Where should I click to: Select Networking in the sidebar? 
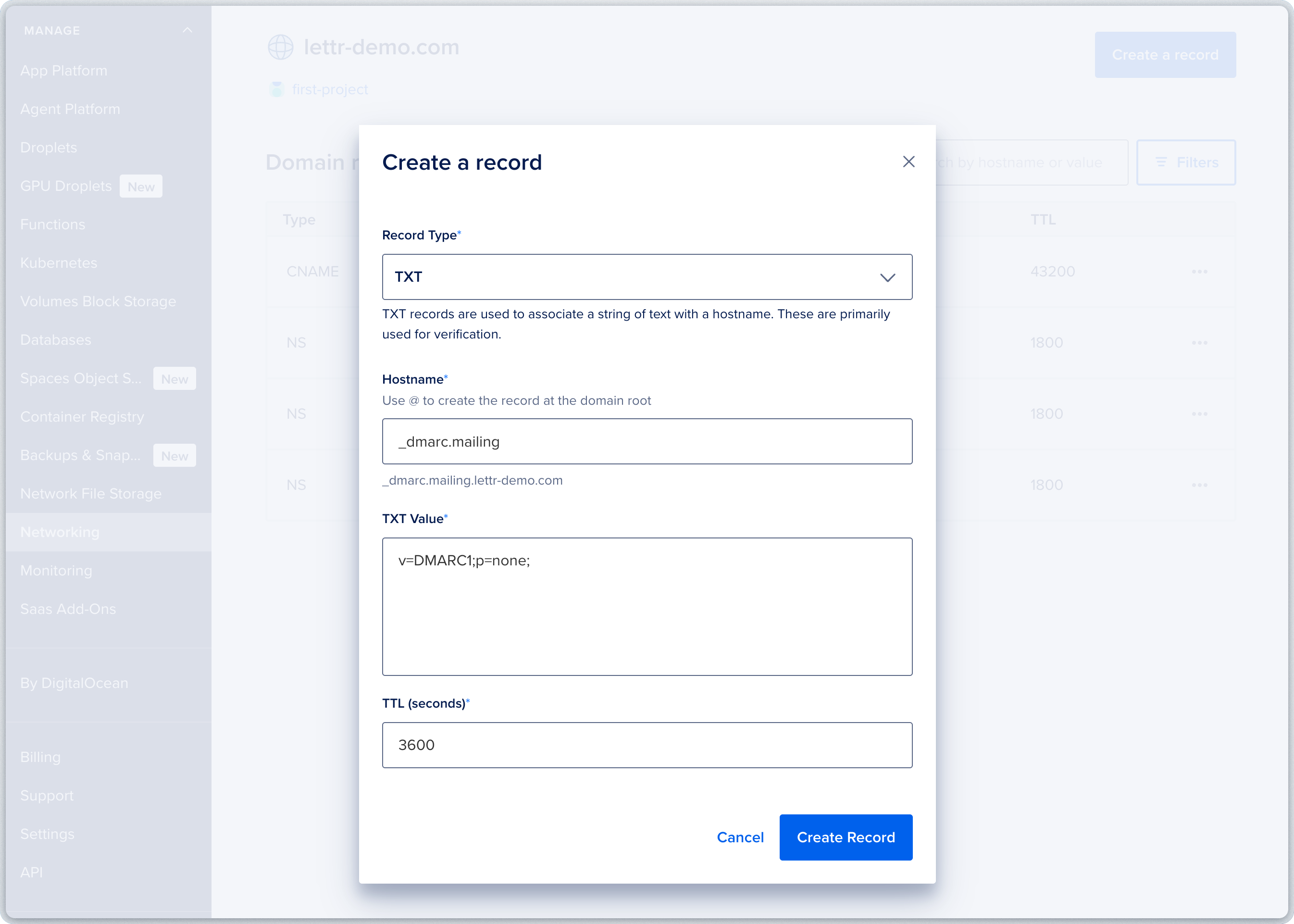60,532
